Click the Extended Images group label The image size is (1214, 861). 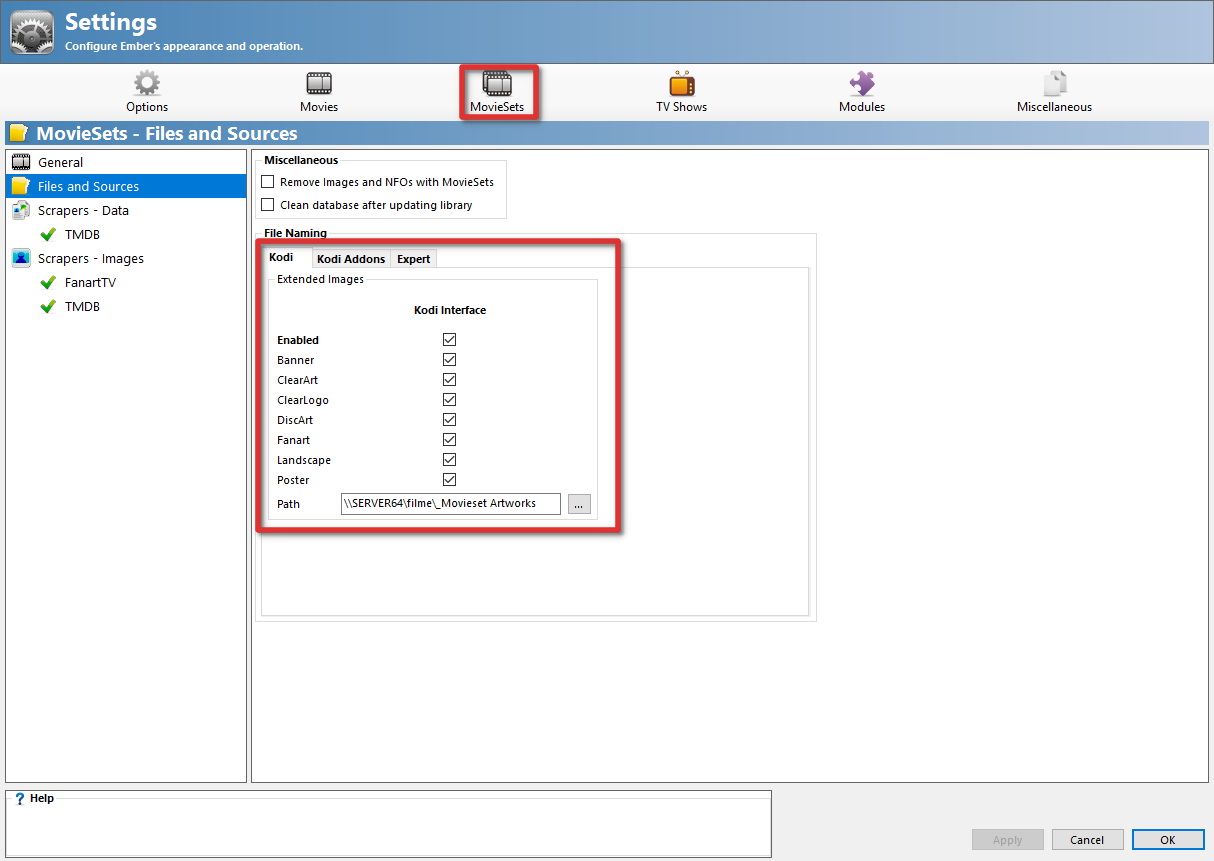[x=320, y=279]
